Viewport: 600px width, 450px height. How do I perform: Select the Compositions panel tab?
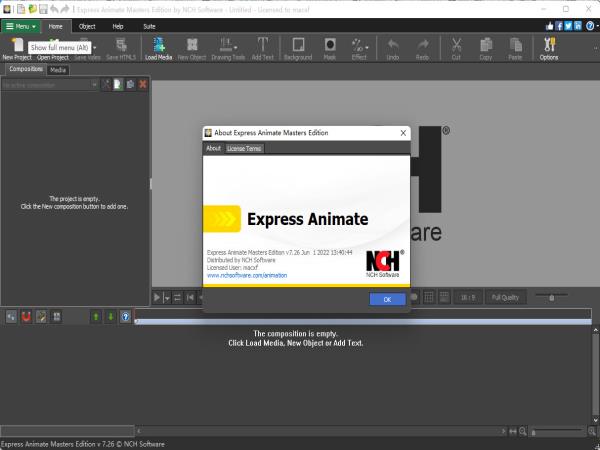point(26,69)
